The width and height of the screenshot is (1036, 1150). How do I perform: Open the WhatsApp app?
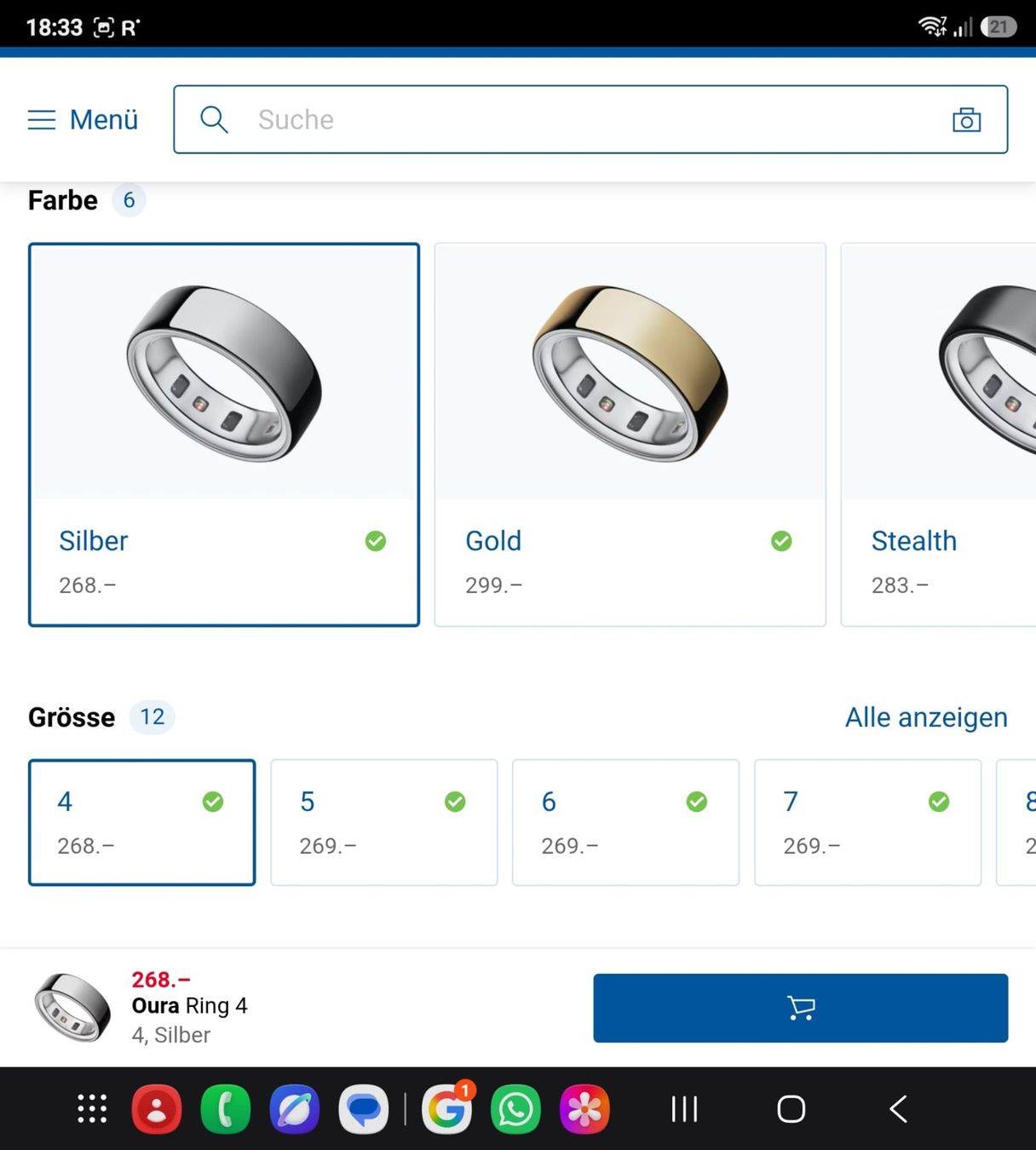coord(515,1109)
